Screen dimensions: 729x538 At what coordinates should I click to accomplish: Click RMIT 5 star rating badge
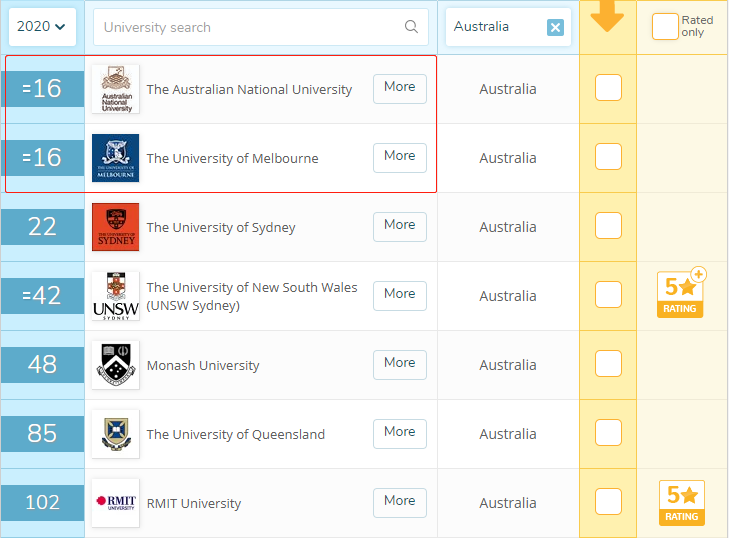tap(682, 503)
